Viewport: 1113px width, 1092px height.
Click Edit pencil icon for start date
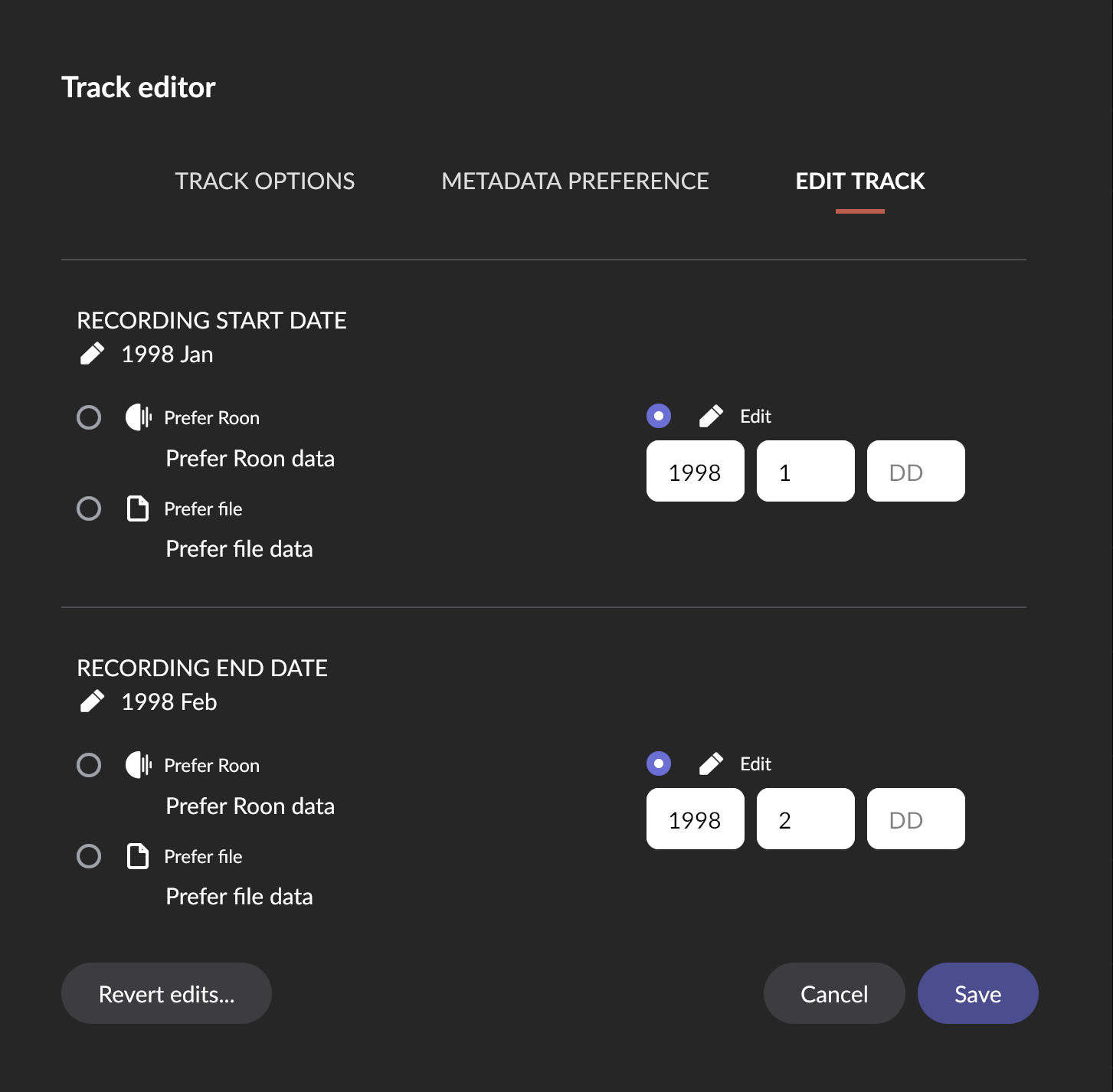coord(711,416)
